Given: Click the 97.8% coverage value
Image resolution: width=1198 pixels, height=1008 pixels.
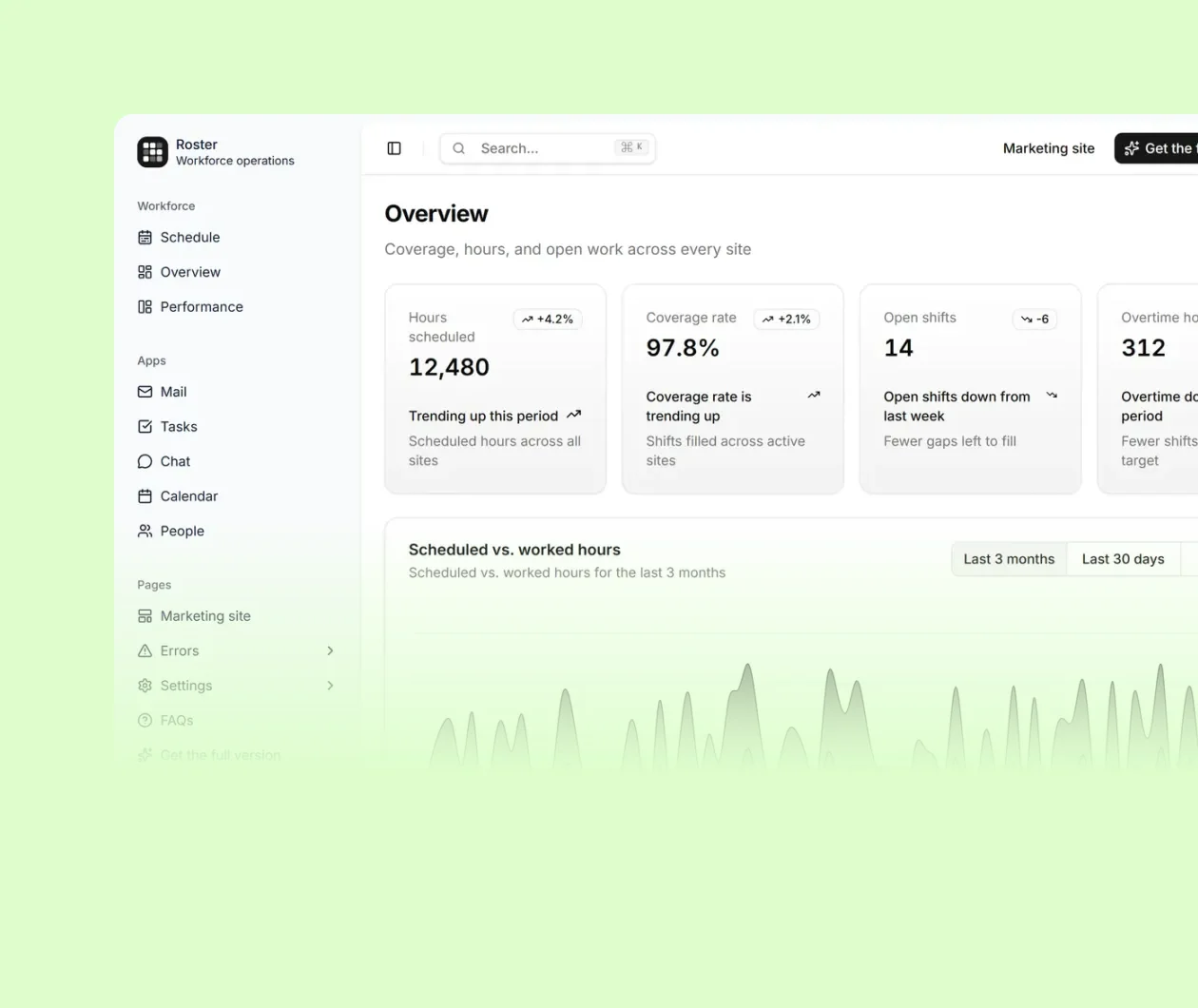Looking at the screenshot, I should click(683, 348).
